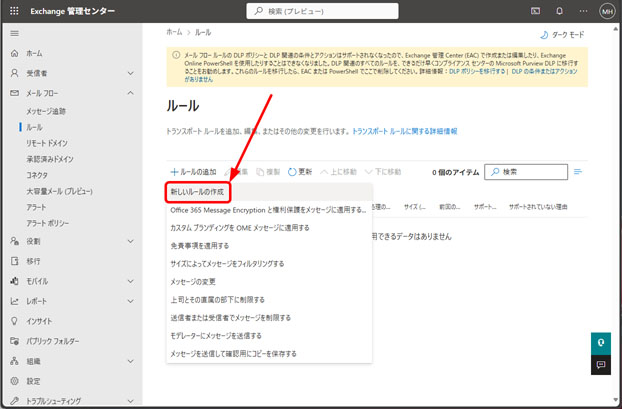Open the filter lines icon beside search

578,172
